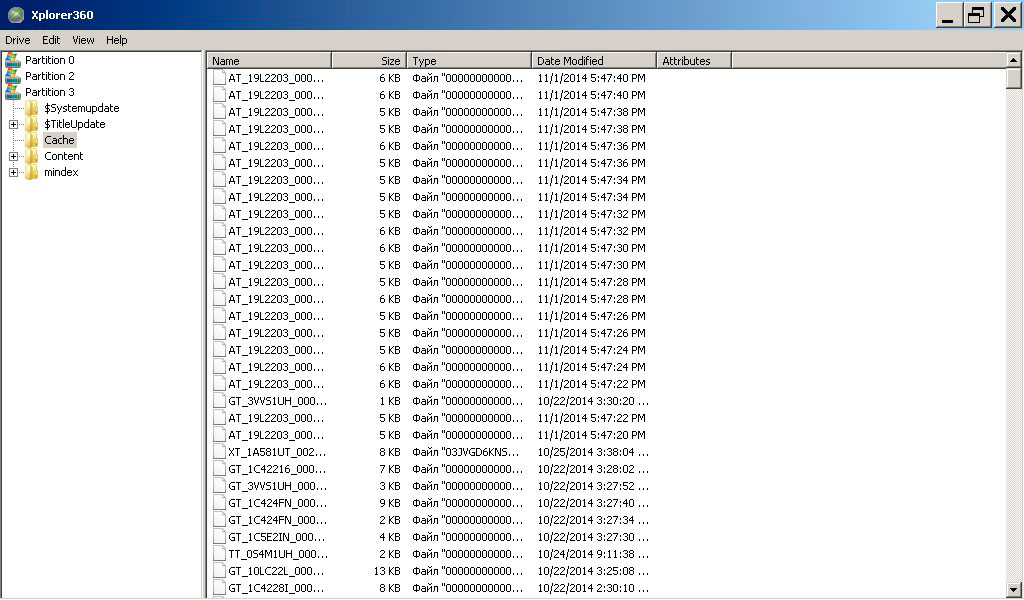
Task: Click the 8 KB size of XT_1A581UT row
Action: coord(390,452)
